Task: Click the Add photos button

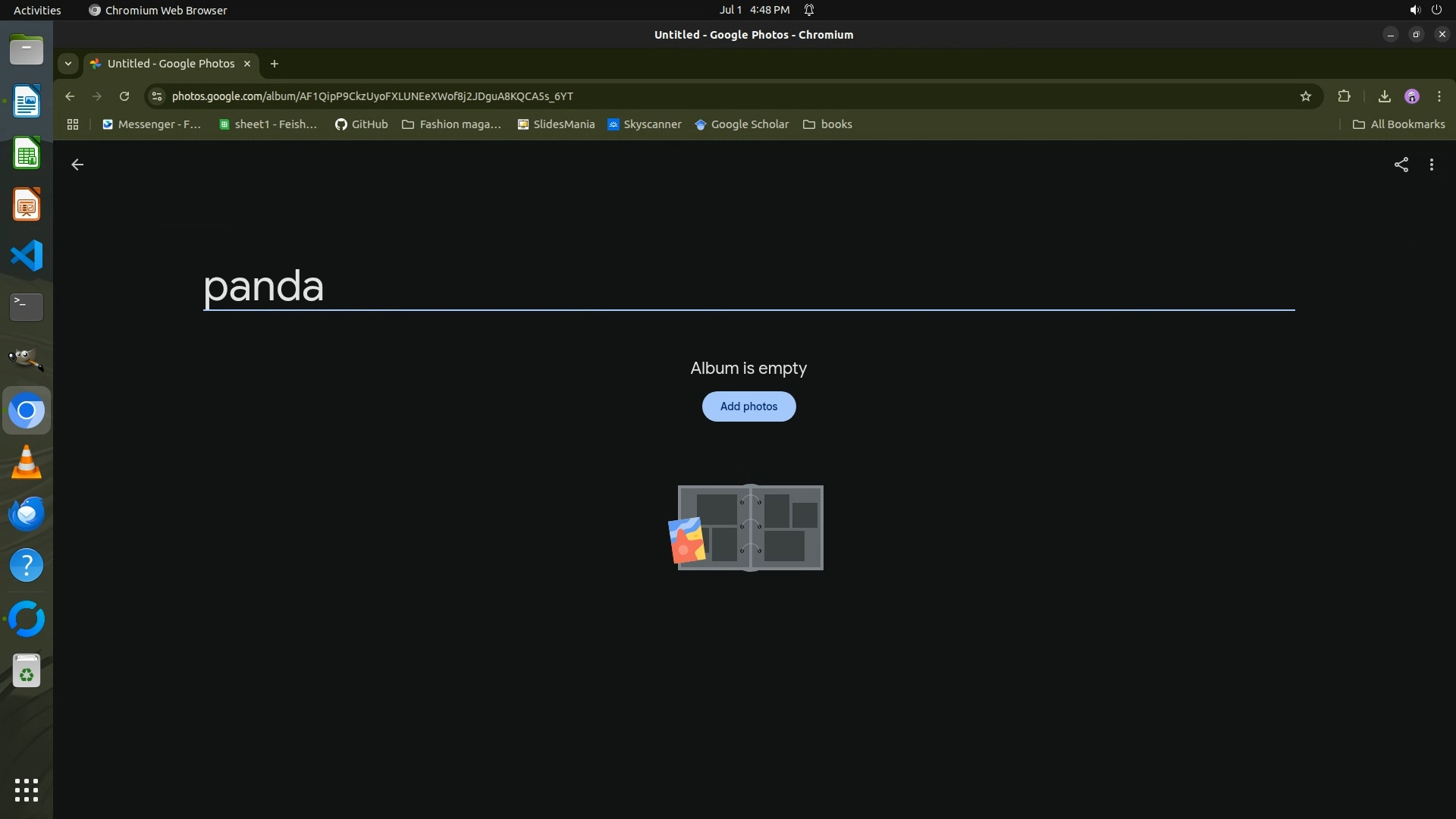Action: 748,406
